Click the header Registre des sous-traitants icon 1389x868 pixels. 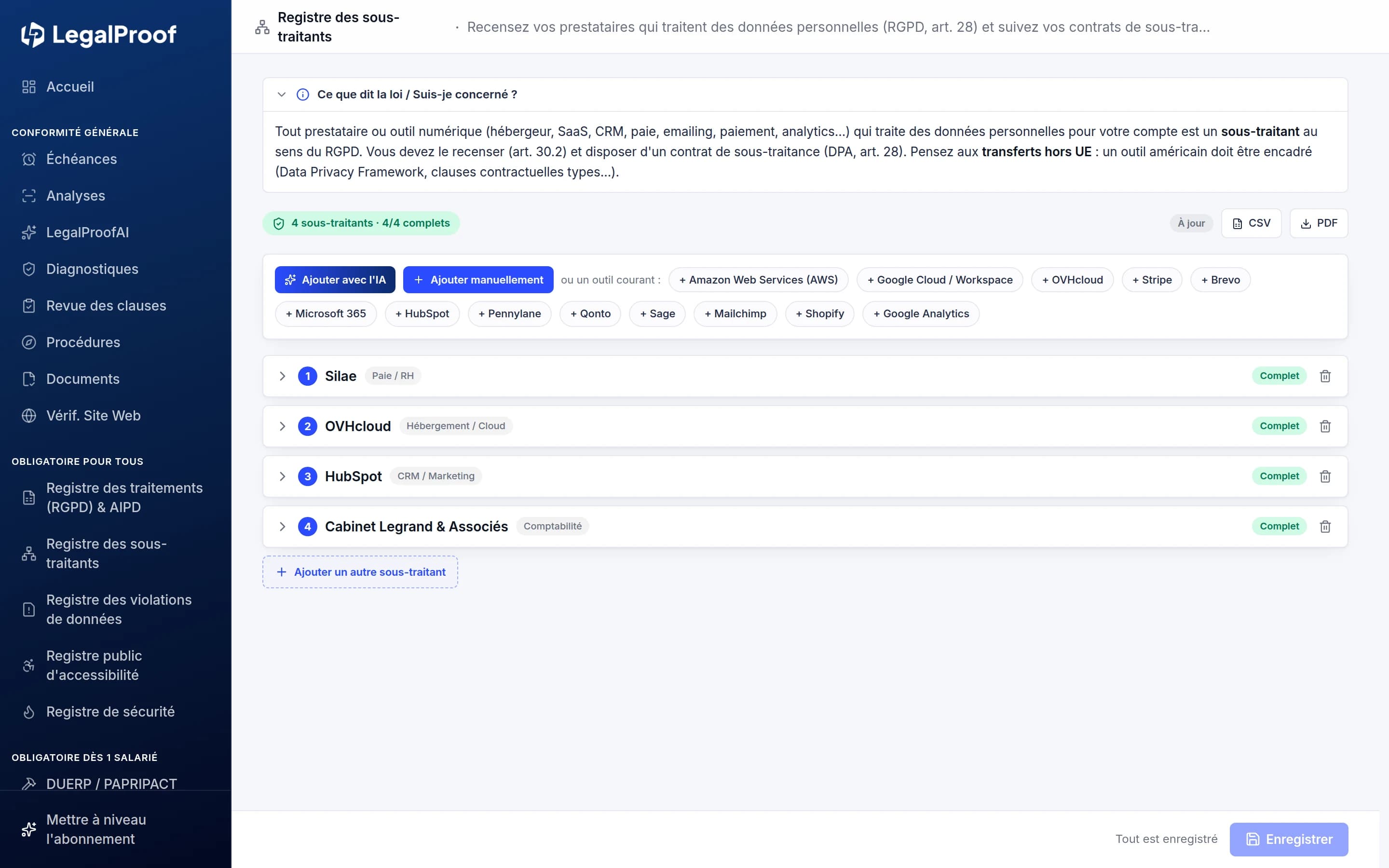(262, 27)
